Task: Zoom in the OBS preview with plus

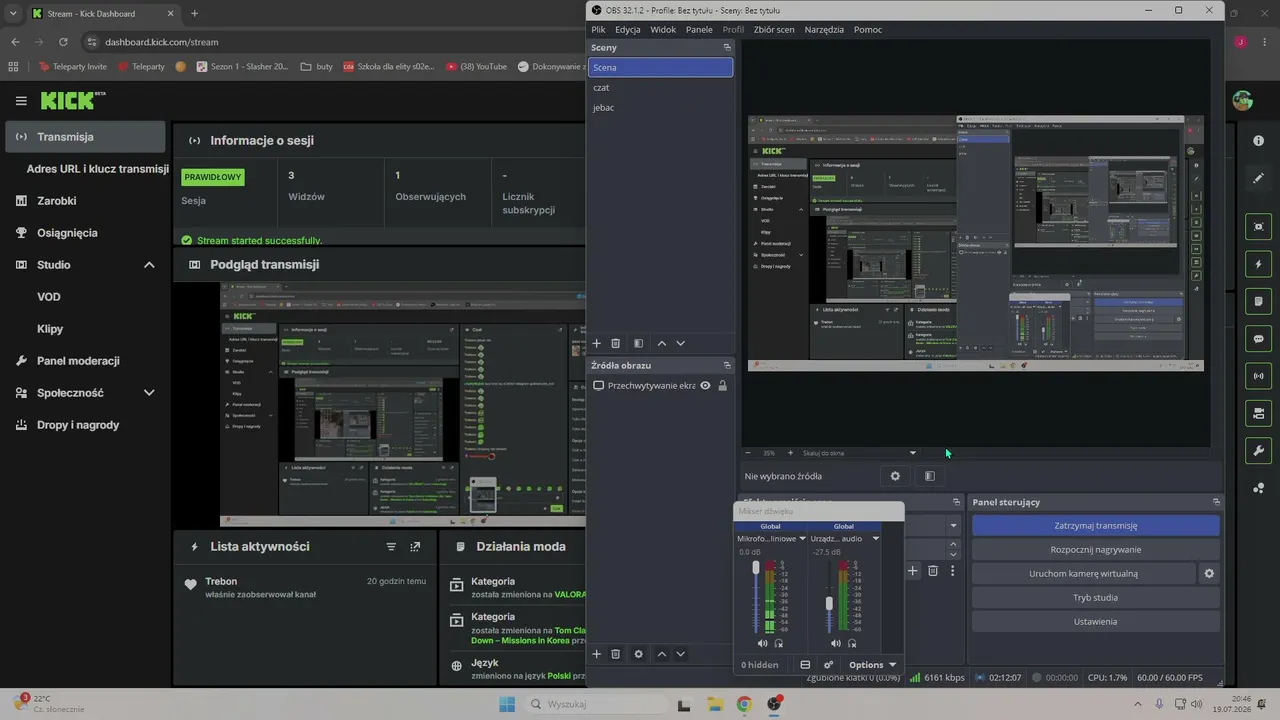Action: 790,453
